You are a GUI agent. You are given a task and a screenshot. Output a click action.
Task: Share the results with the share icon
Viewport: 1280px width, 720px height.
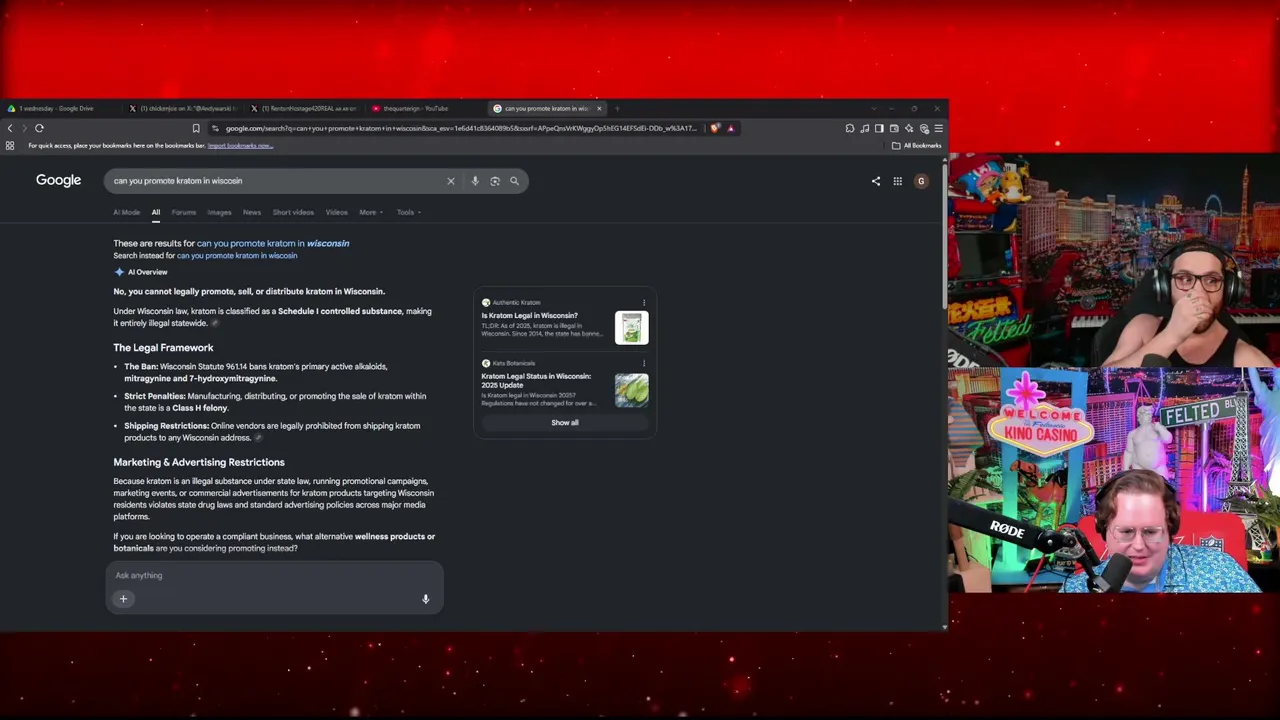[x=876, y=181]
